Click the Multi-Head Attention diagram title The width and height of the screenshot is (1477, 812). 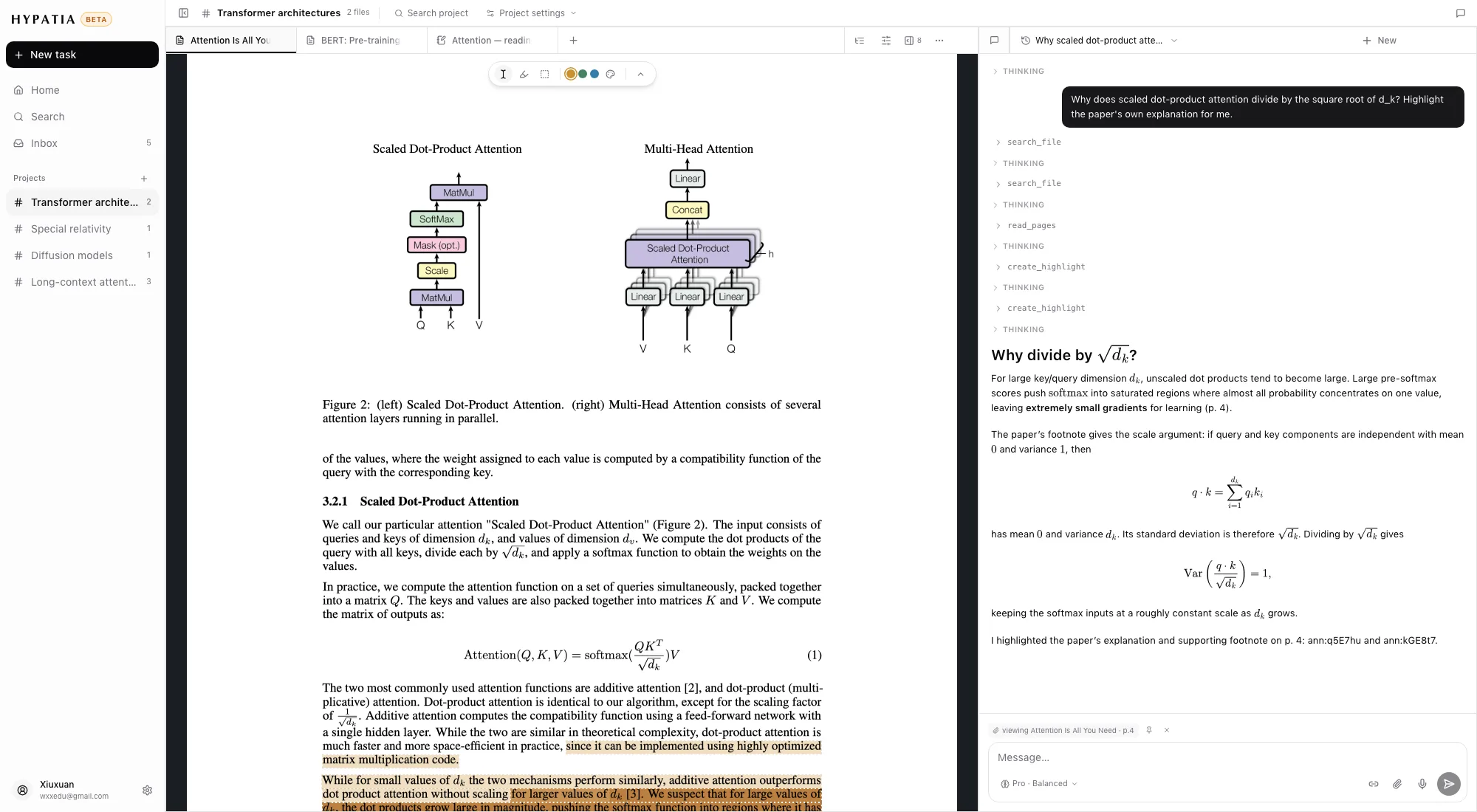[699, 148]
